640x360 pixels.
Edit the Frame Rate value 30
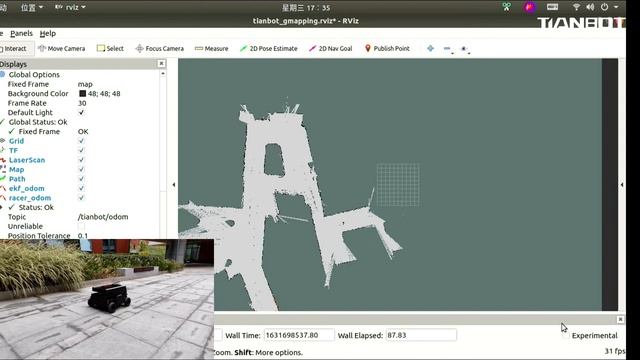pyautogui.click(x=82, y=103)
